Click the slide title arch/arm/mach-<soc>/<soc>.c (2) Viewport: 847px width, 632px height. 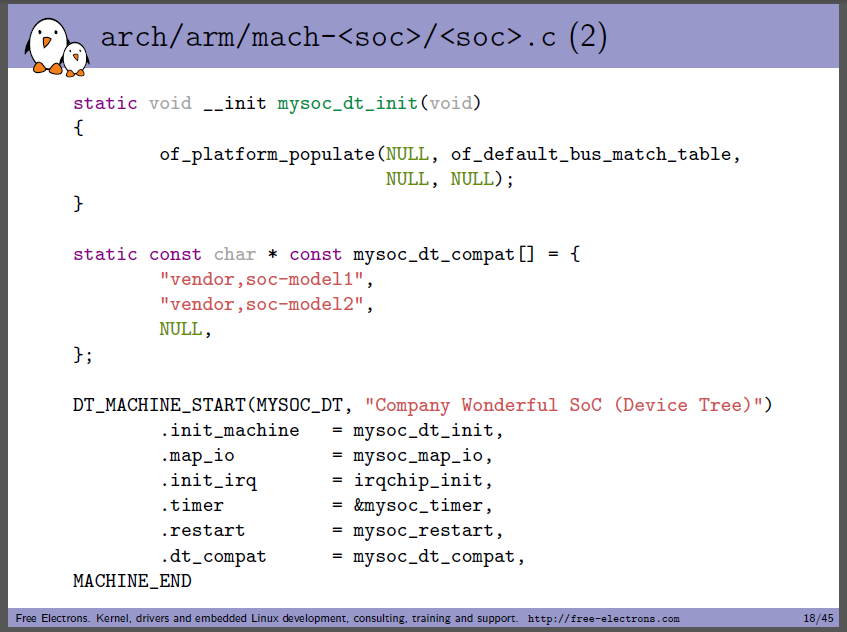point(354,38)
